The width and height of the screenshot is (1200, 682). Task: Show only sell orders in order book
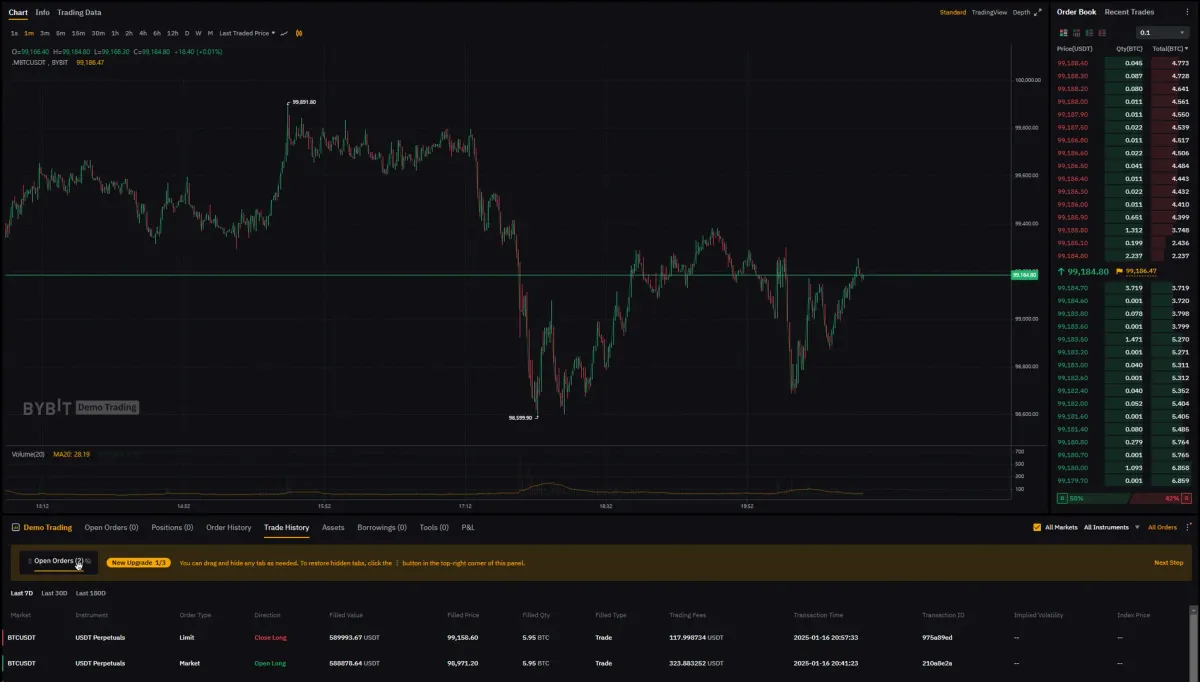[1102, 33]
